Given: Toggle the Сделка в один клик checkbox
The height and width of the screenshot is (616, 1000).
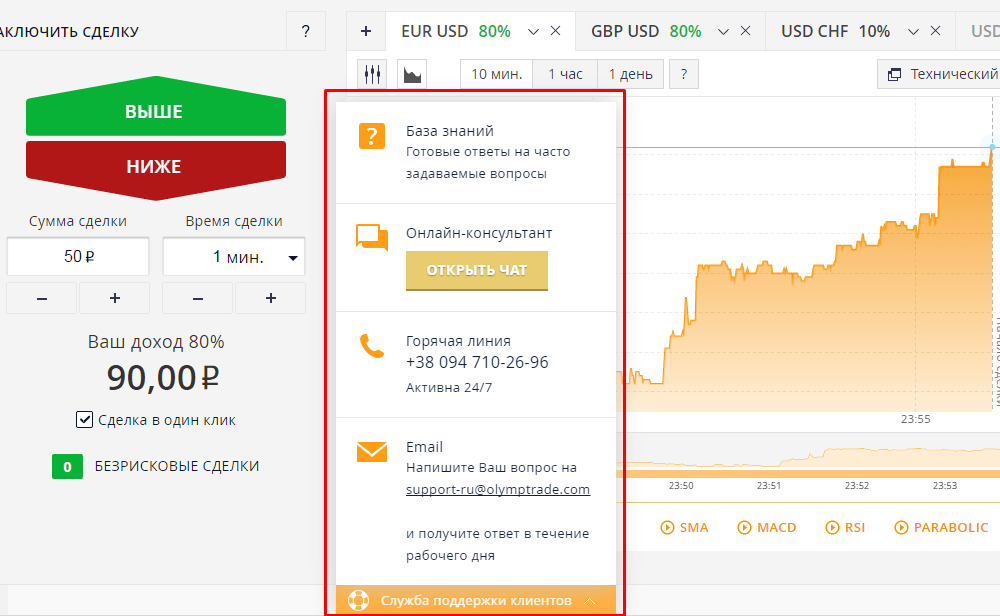Looking at the screenshot, I should 84,420.
